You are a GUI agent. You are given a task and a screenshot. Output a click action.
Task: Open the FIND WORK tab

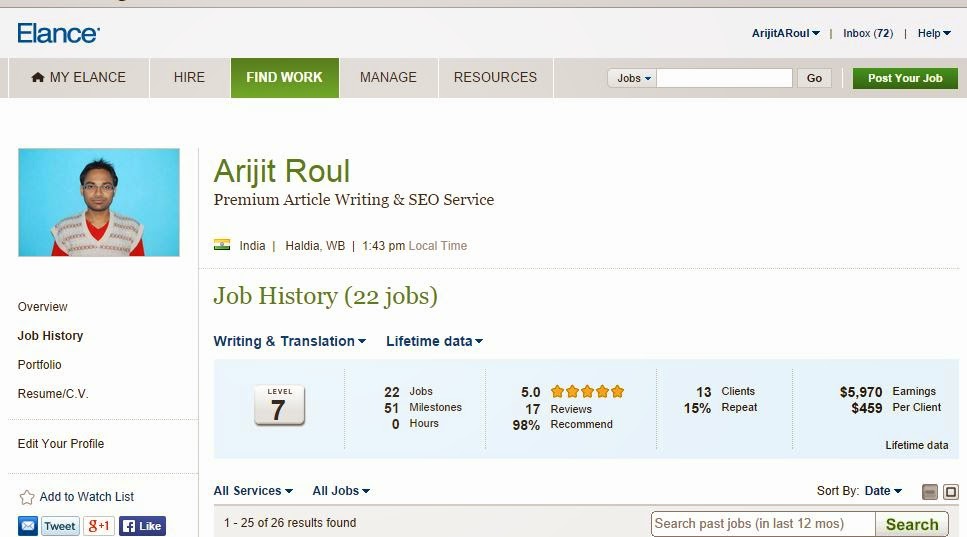(x=284, y=77)
